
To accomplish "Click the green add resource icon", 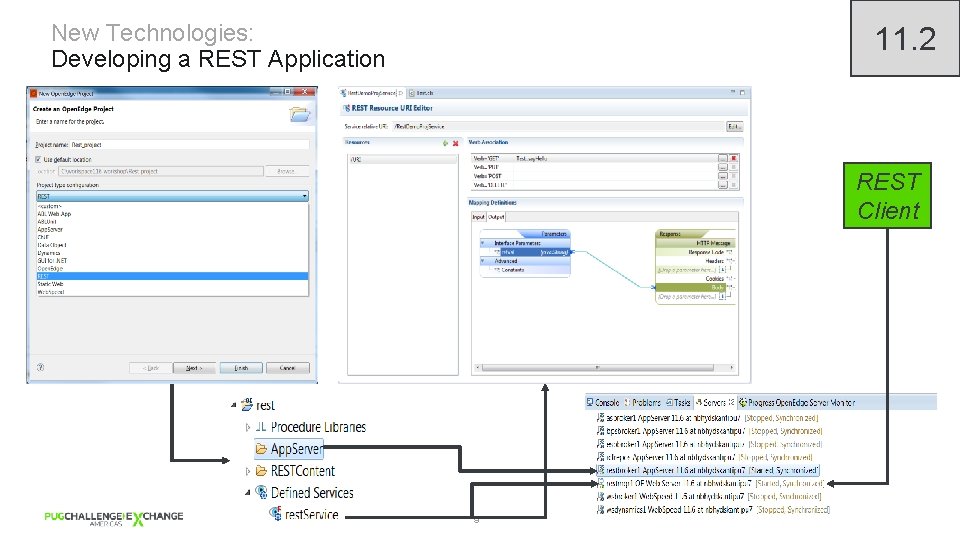I will point(445,143).
